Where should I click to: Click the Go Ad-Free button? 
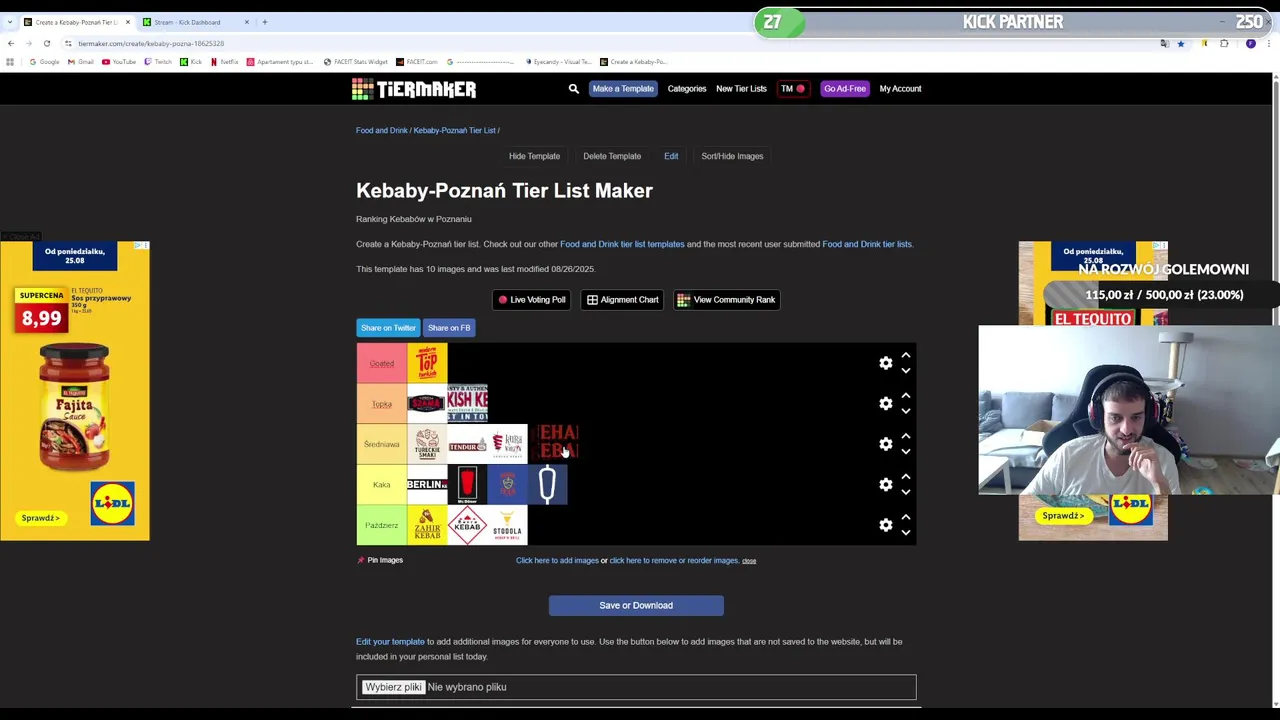845,89
